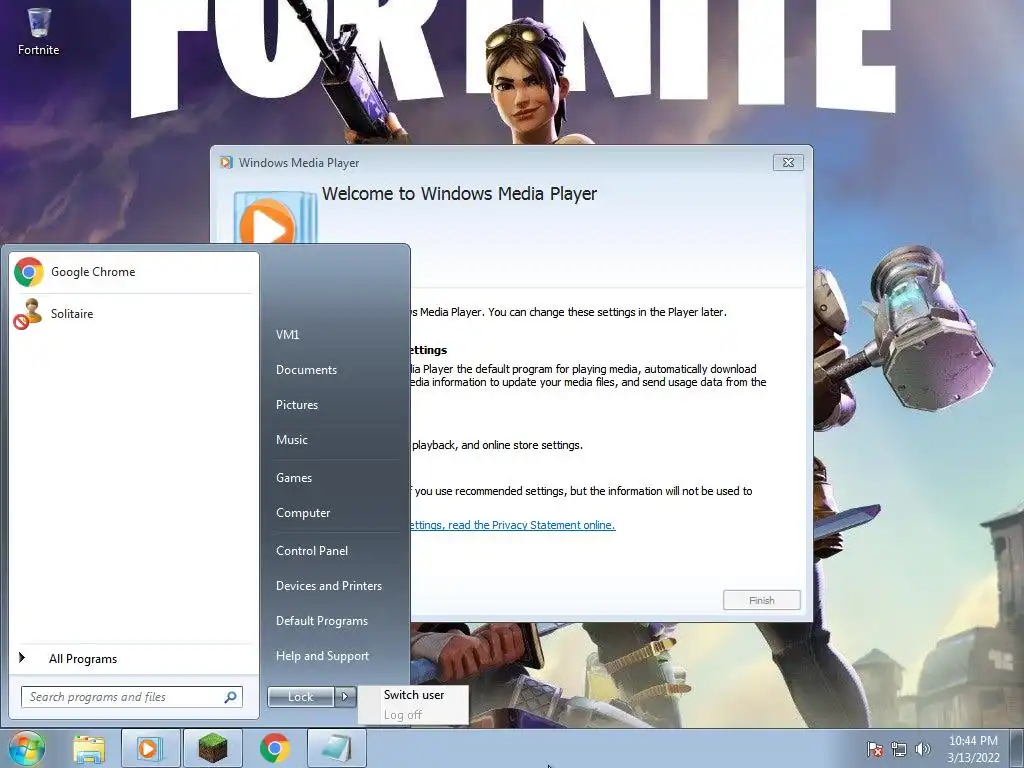Close the Windows Media Player dialog
1024x768 pixels.
[788, 163]
